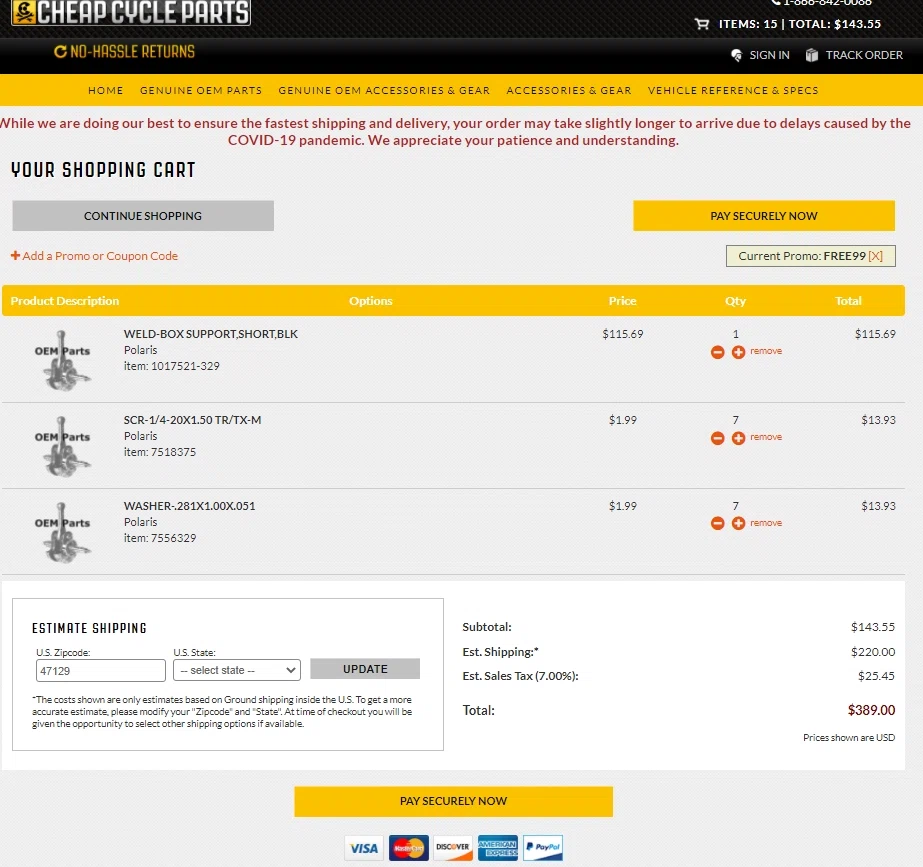Click the Items: 15 cart total text

click(x=800, y=24)
